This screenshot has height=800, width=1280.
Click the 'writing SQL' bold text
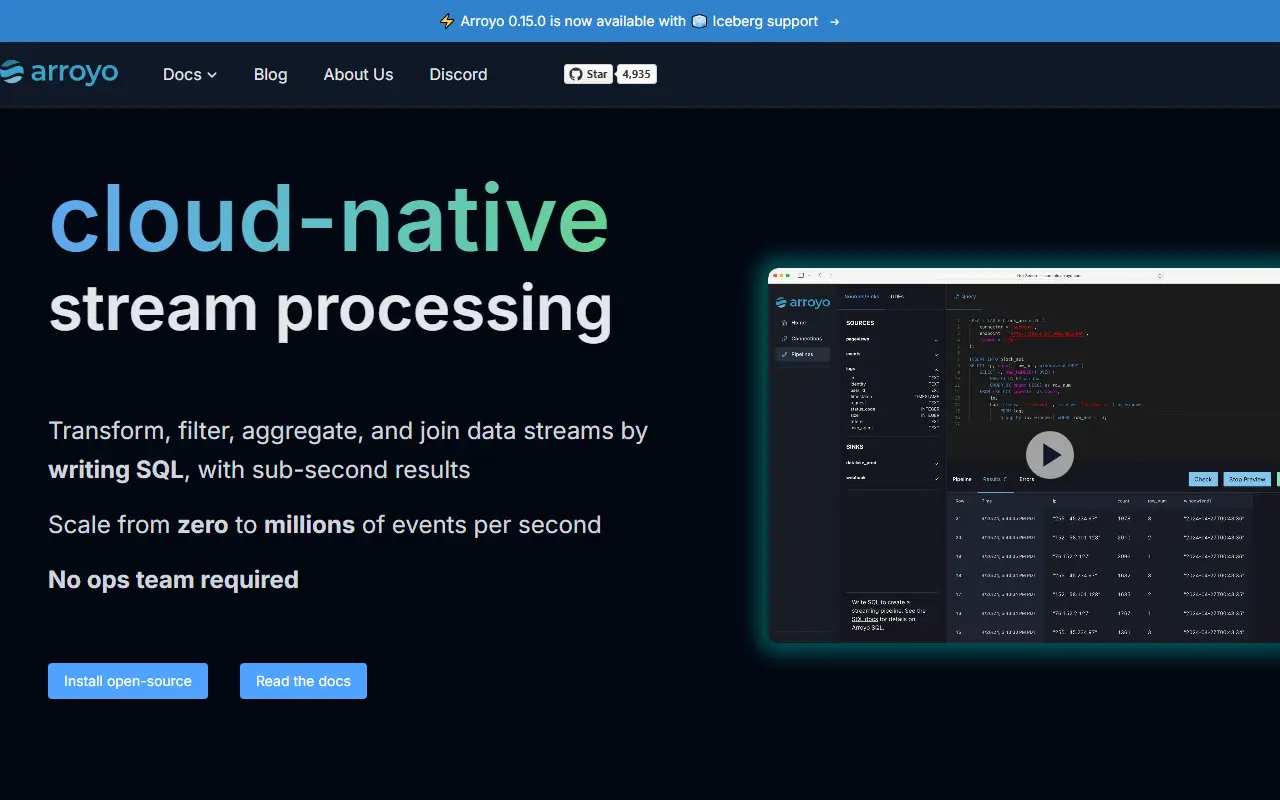pyautogui.click(x=116, y=470)
